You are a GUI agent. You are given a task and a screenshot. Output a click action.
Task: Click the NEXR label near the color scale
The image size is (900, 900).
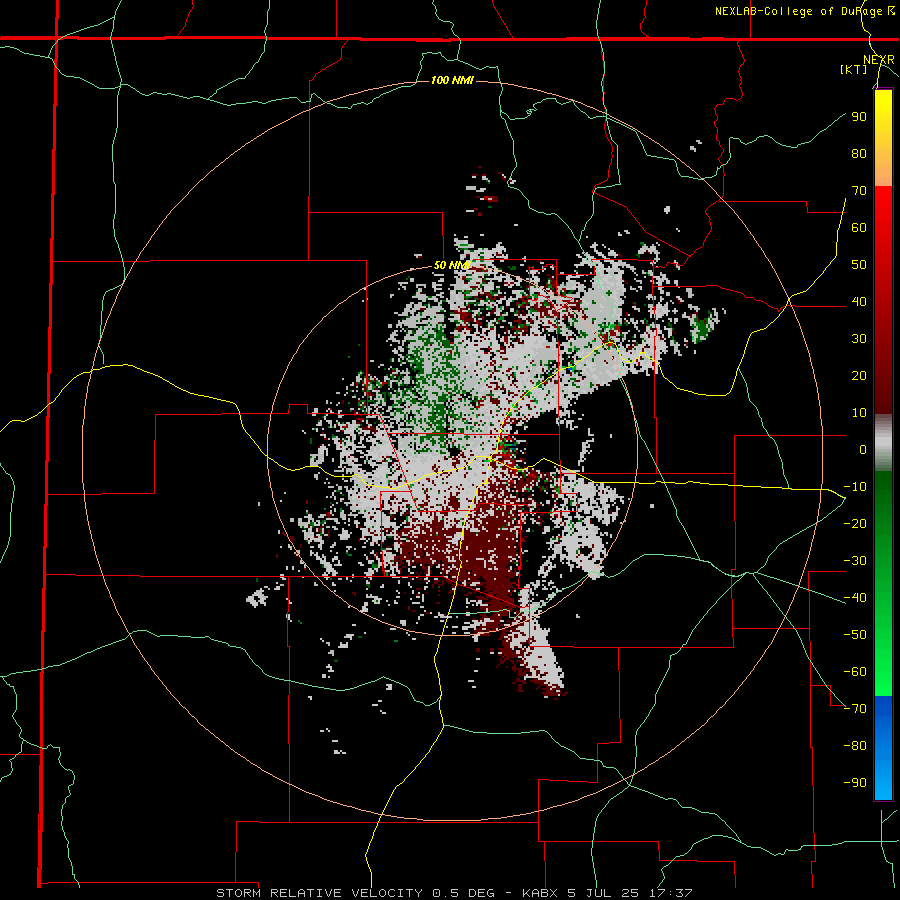pyautogui.click(x=878, y=60)
